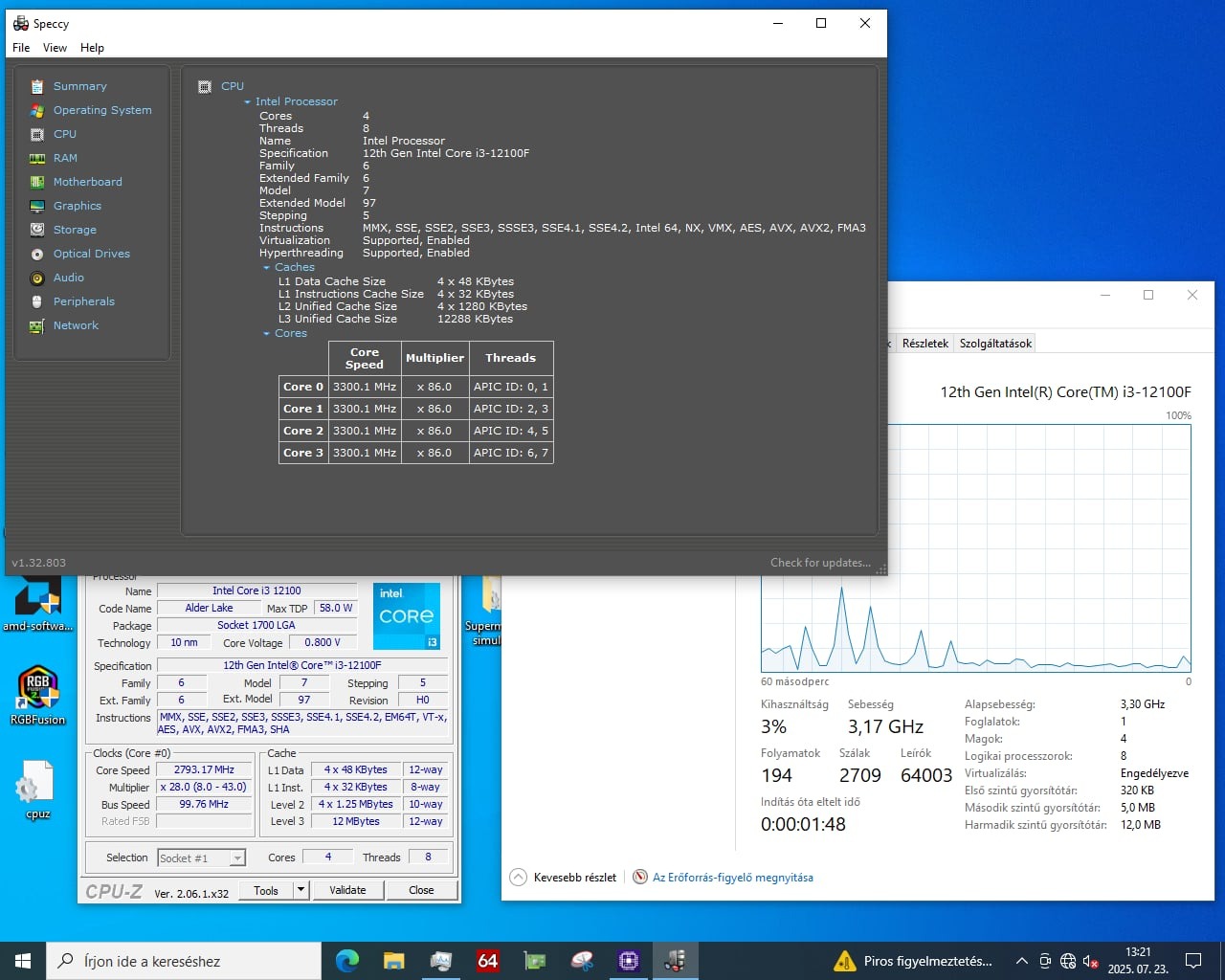This screenshot has width=1225, height=980.
Task: Click Piros figyelmeztetés alert on taskbar
Action: (x=912, y=961)
